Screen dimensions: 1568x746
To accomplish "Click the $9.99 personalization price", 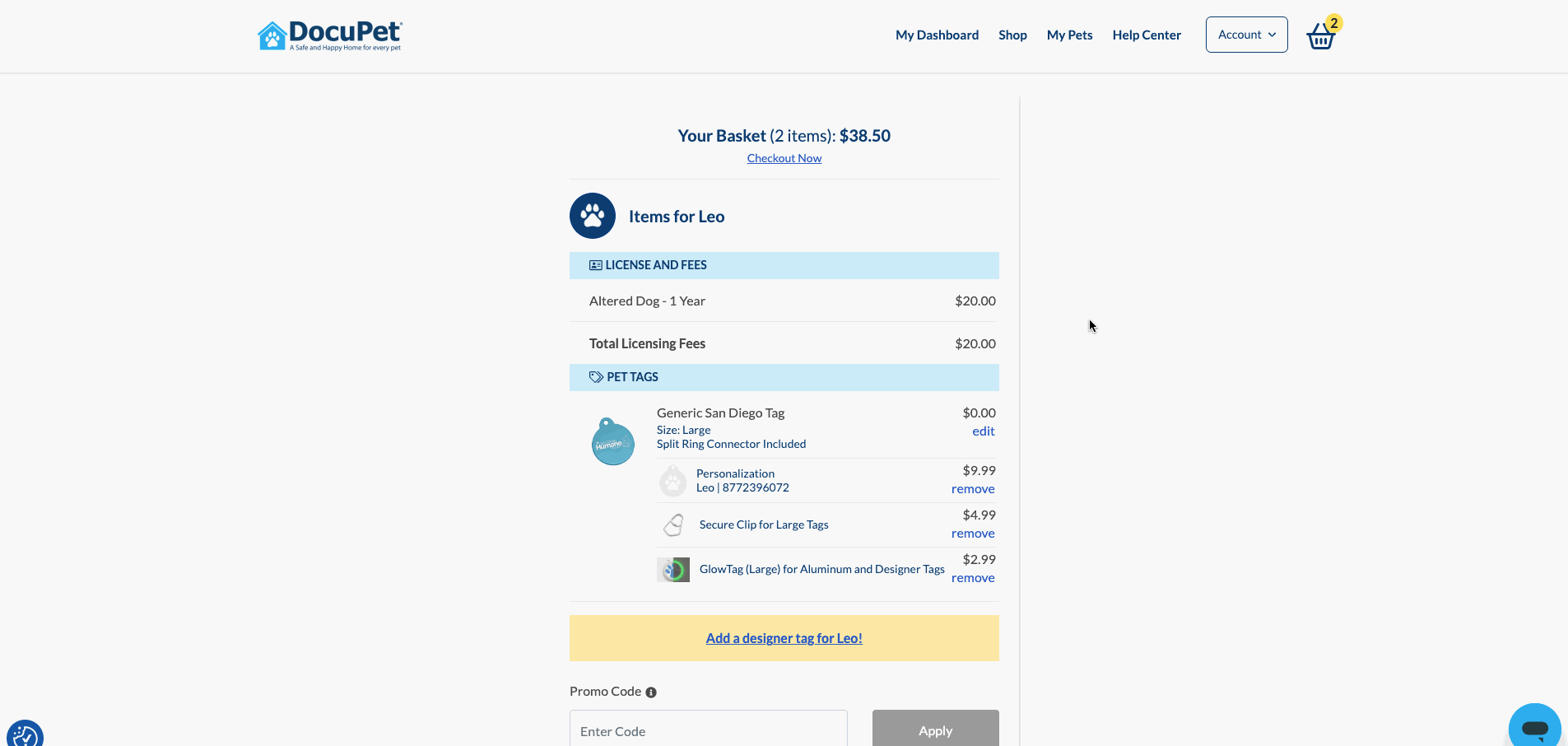I will pyautogui.click(x=979, y=471).
